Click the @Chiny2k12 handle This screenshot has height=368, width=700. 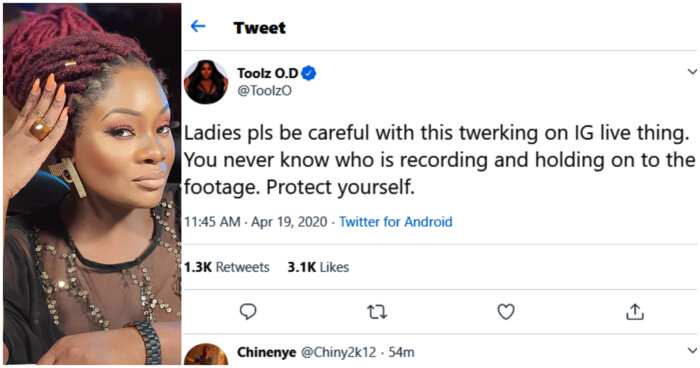pos(339,352)
